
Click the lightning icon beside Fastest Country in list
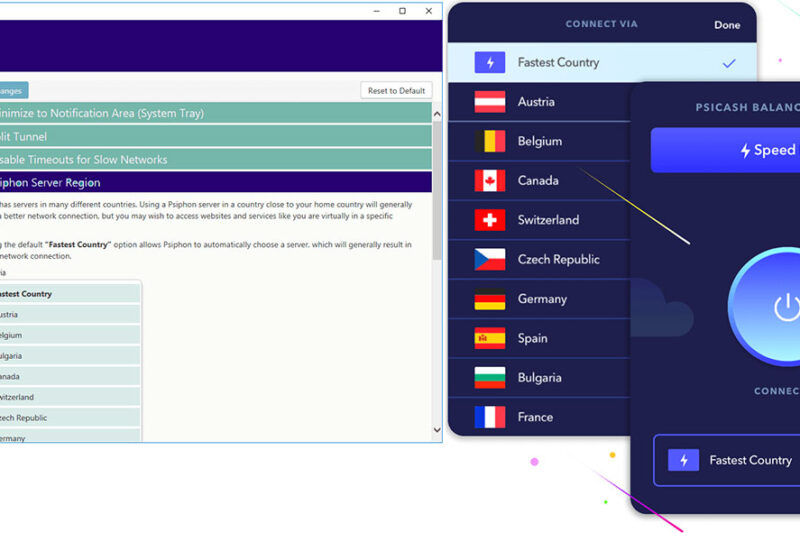pyautogui.click(x=489, y=62)
